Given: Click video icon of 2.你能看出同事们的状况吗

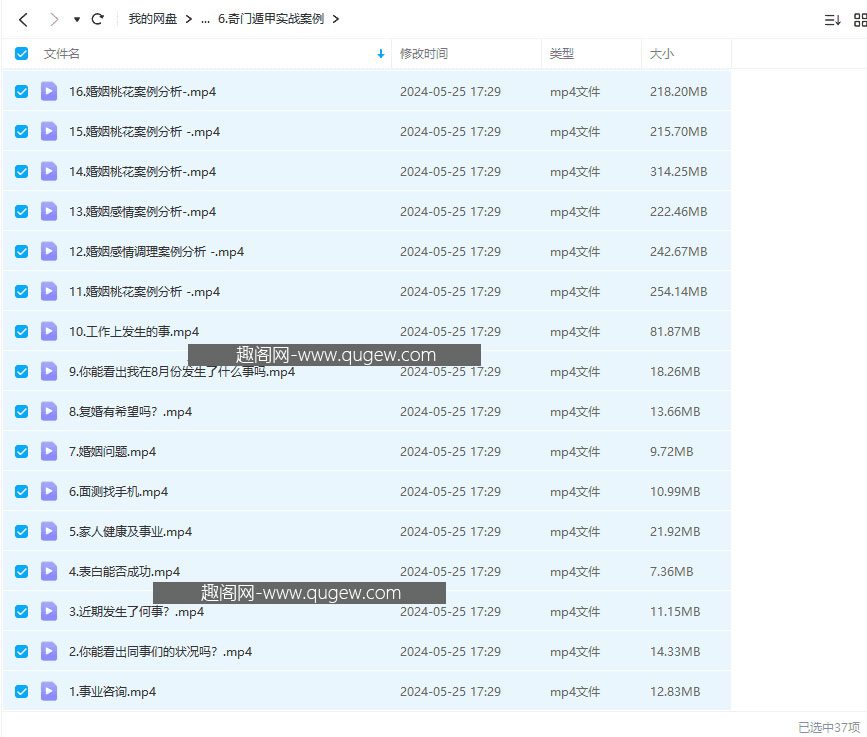Looking at the screenshot, I should click(x=49, y=651).
